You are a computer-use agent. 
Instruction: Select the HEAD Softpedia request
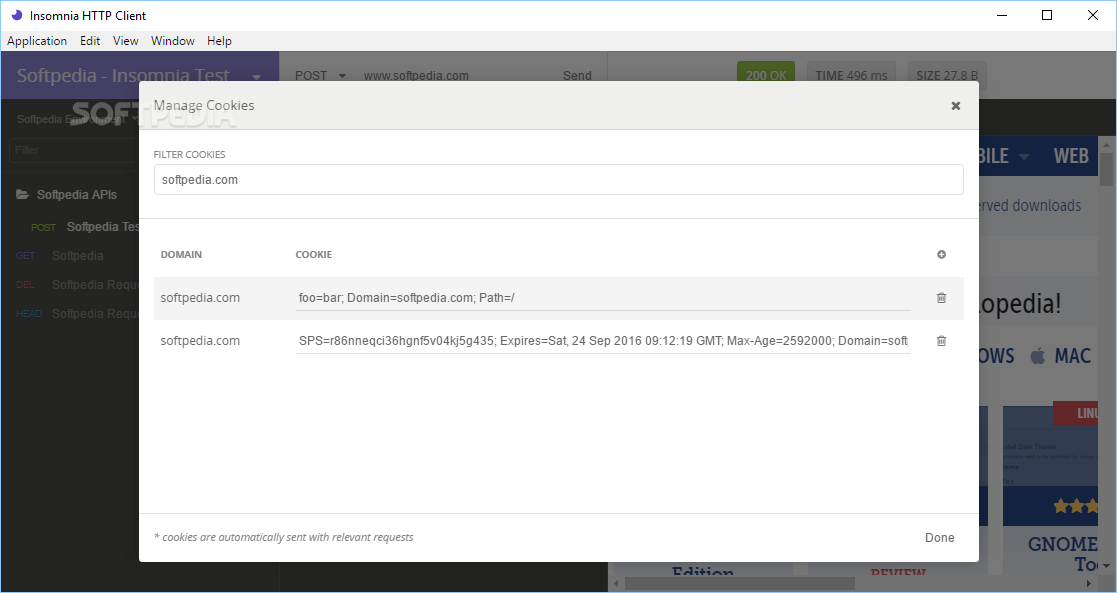tap(77, 314)
